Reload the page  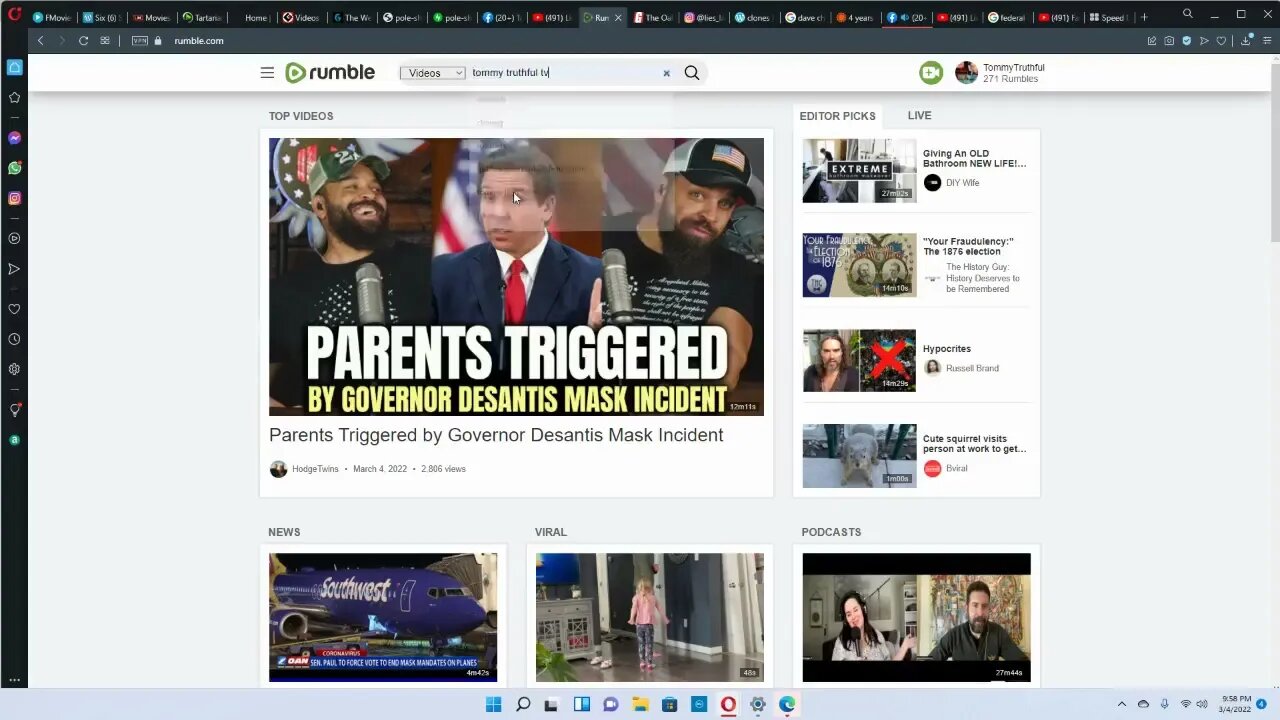pyautogui.click(x=83, y=41)
